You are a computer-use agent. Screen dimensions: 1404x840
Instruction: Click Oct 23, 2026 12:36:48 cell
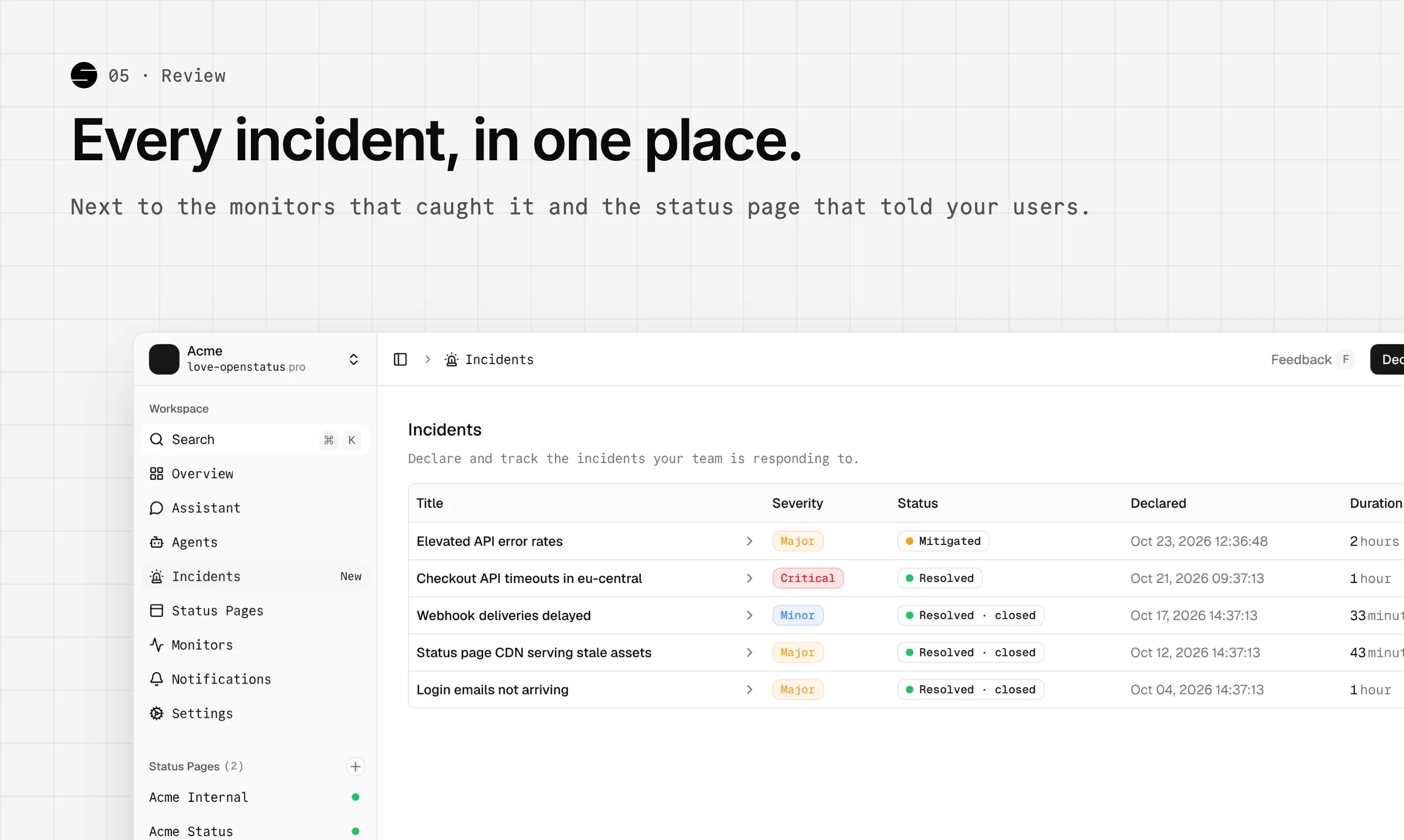(1198, 541)
